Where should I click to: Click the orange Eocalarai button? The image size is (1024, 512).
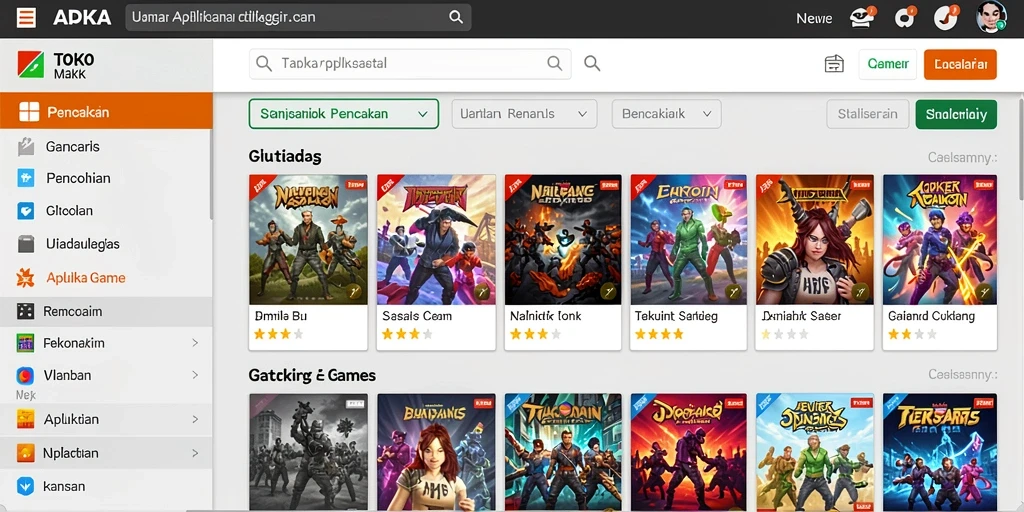coord(960,64)
